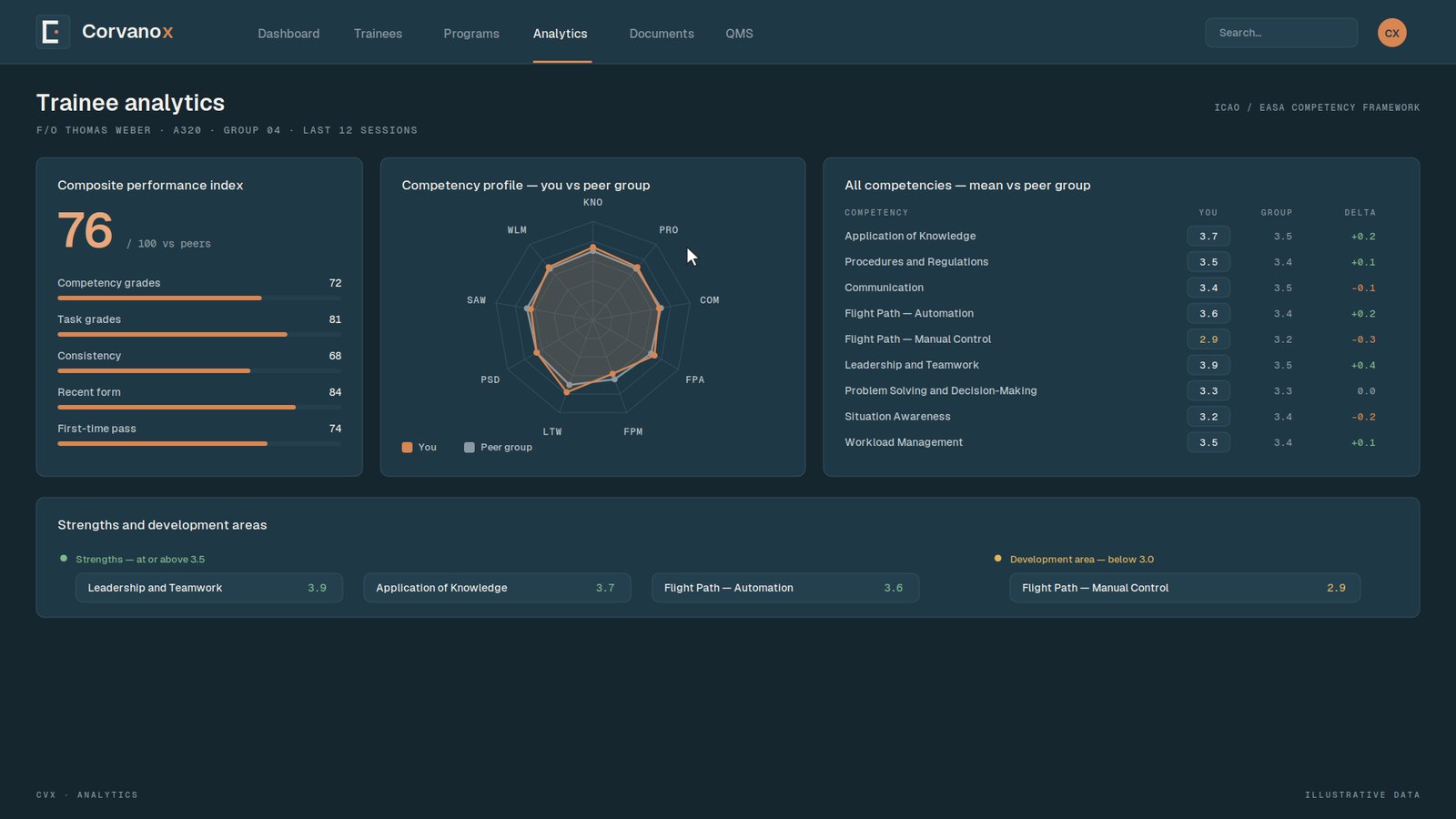Click Problem Solving and Decision-Making row

click(x=941, y=390)
